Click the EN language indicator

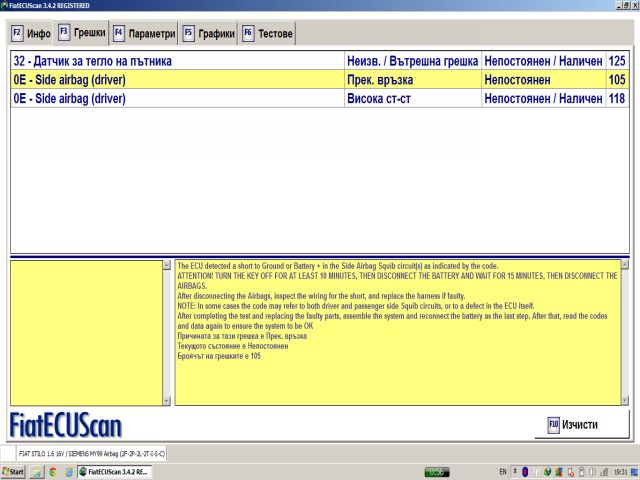click(501, 471)
